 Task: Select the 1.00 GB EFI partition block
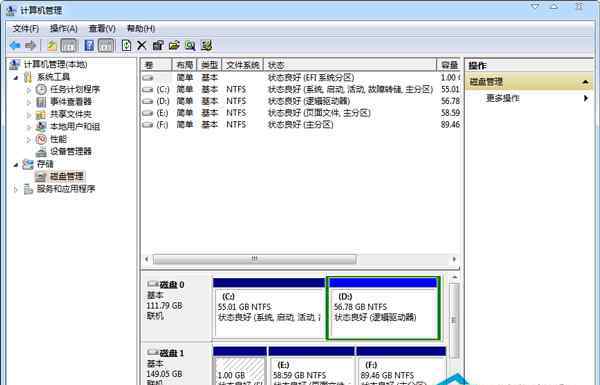tap(240, 365)
